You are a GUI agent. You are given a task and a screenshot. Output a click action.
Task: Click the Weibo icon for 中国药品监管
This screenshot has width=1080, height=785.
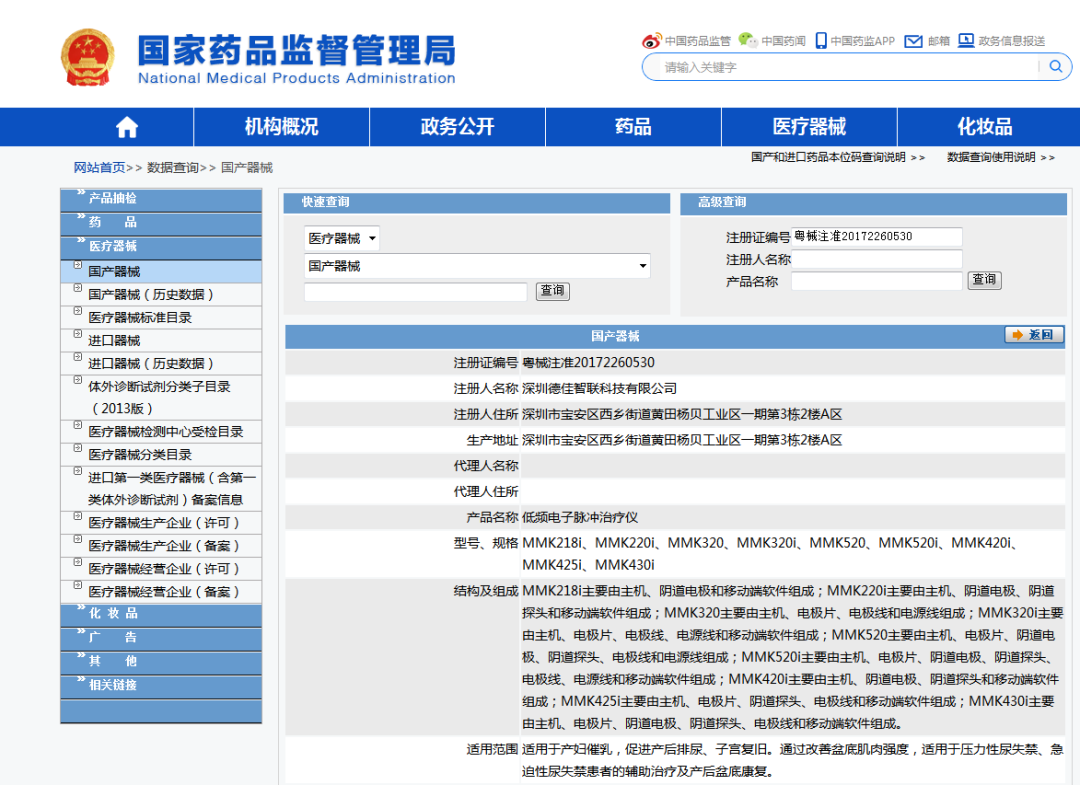point(652,41)
